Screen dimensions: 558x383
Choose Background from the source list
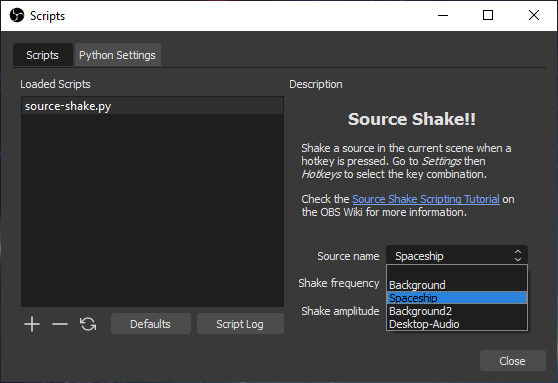pos(457,285)
